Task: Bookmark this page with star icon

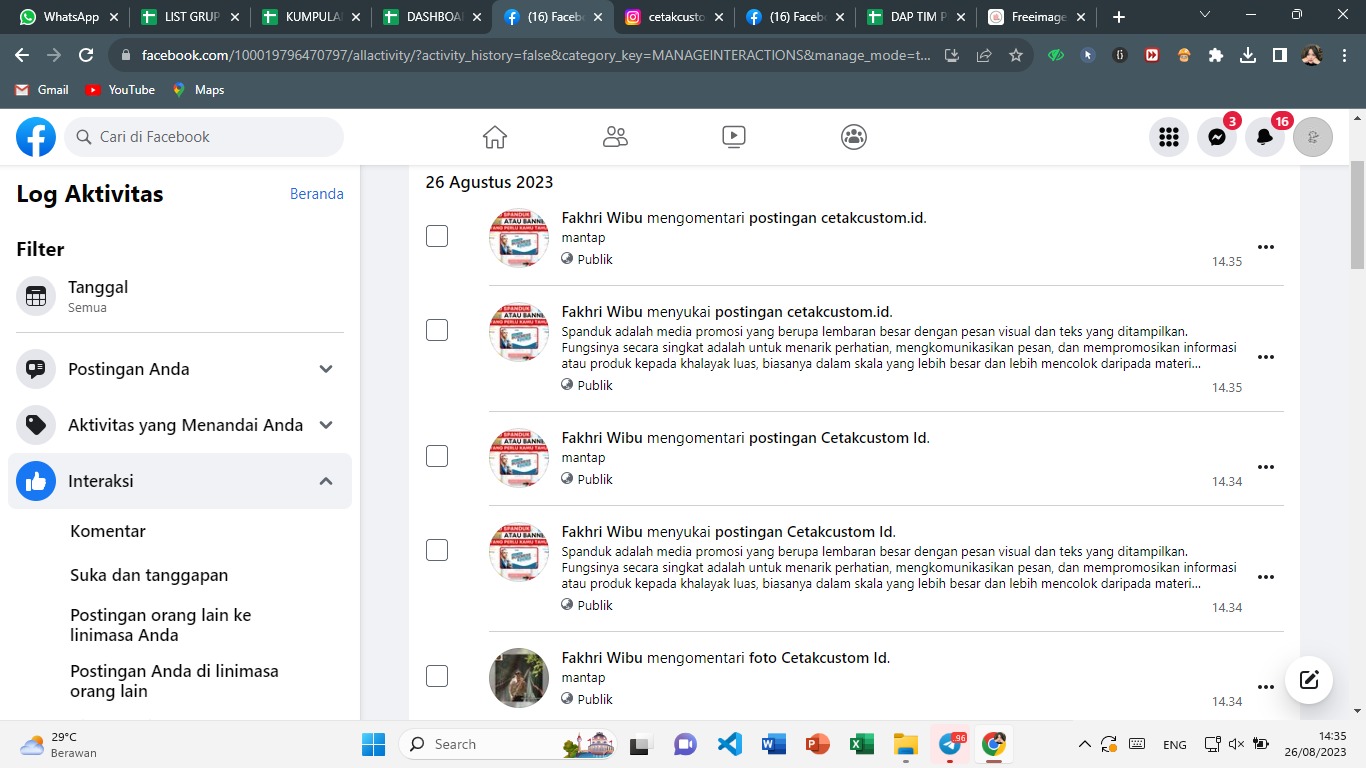Action: click(1016, 56)
